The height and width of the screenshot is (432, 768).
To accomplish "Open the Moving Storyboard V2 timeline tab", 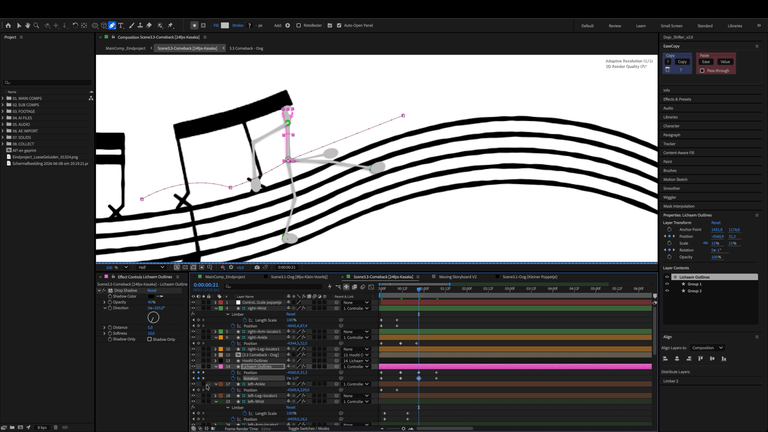I will coord(457,277).
